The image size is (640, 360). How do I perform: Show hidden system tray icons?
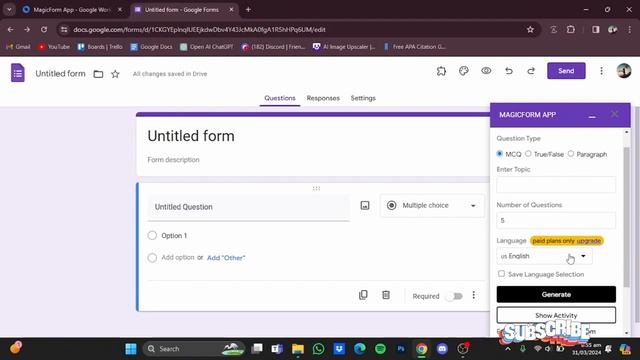coord(508,349)
